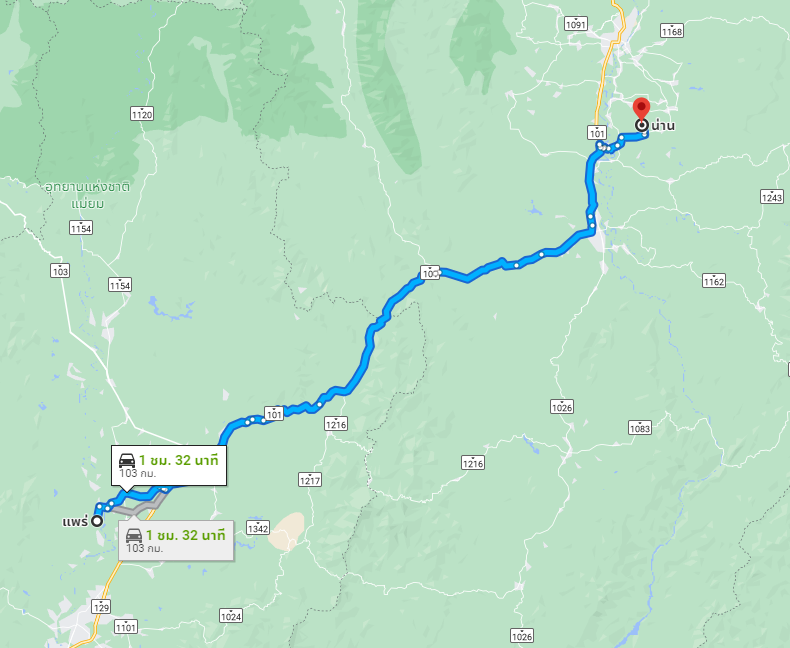Click the highway 1120 road shield
Viewport: 790px width, 648px height.
click(142, 114)
